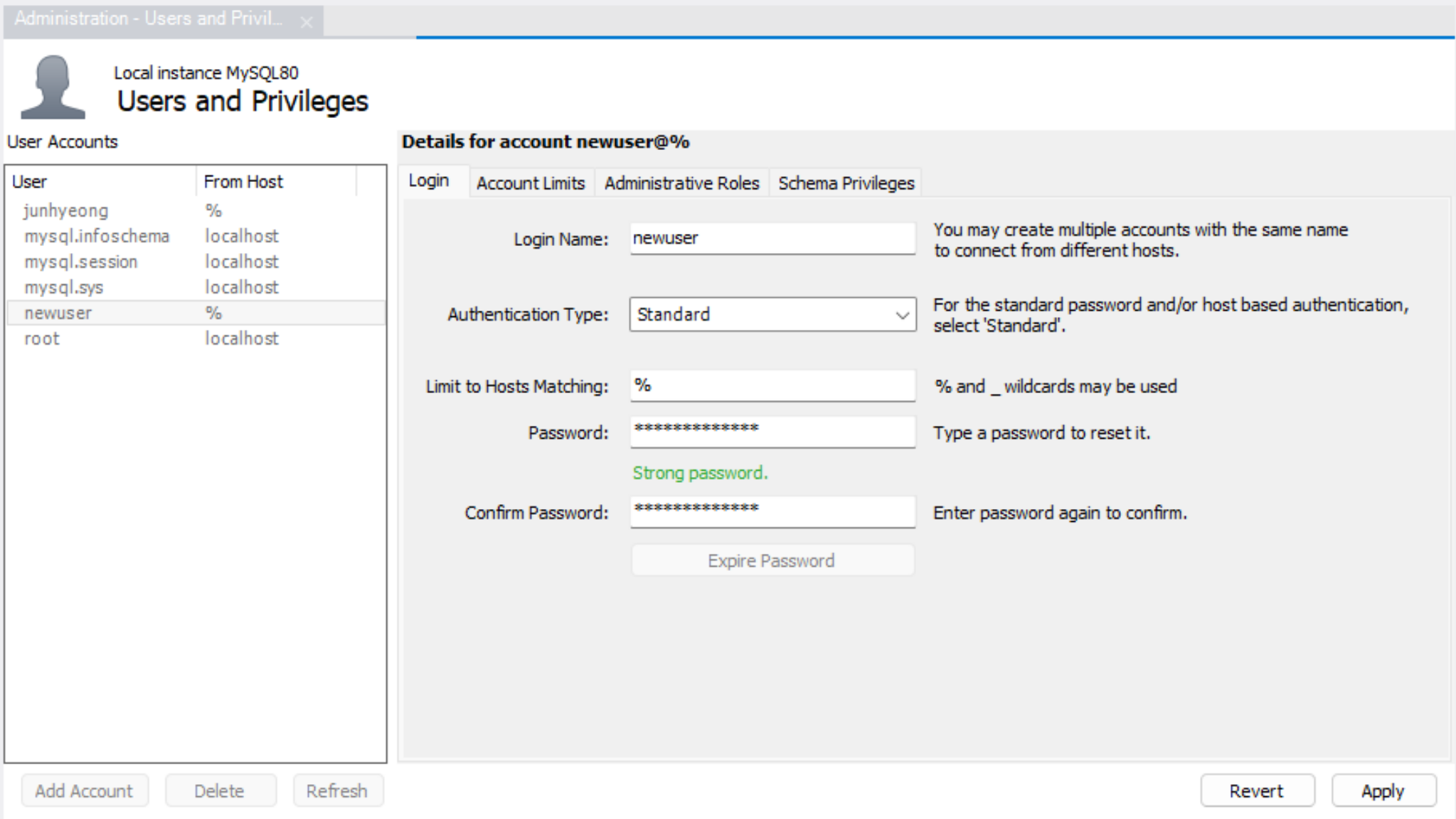
Task: Go to the Schema Privileges tab
Action: (x=846, y=183)
